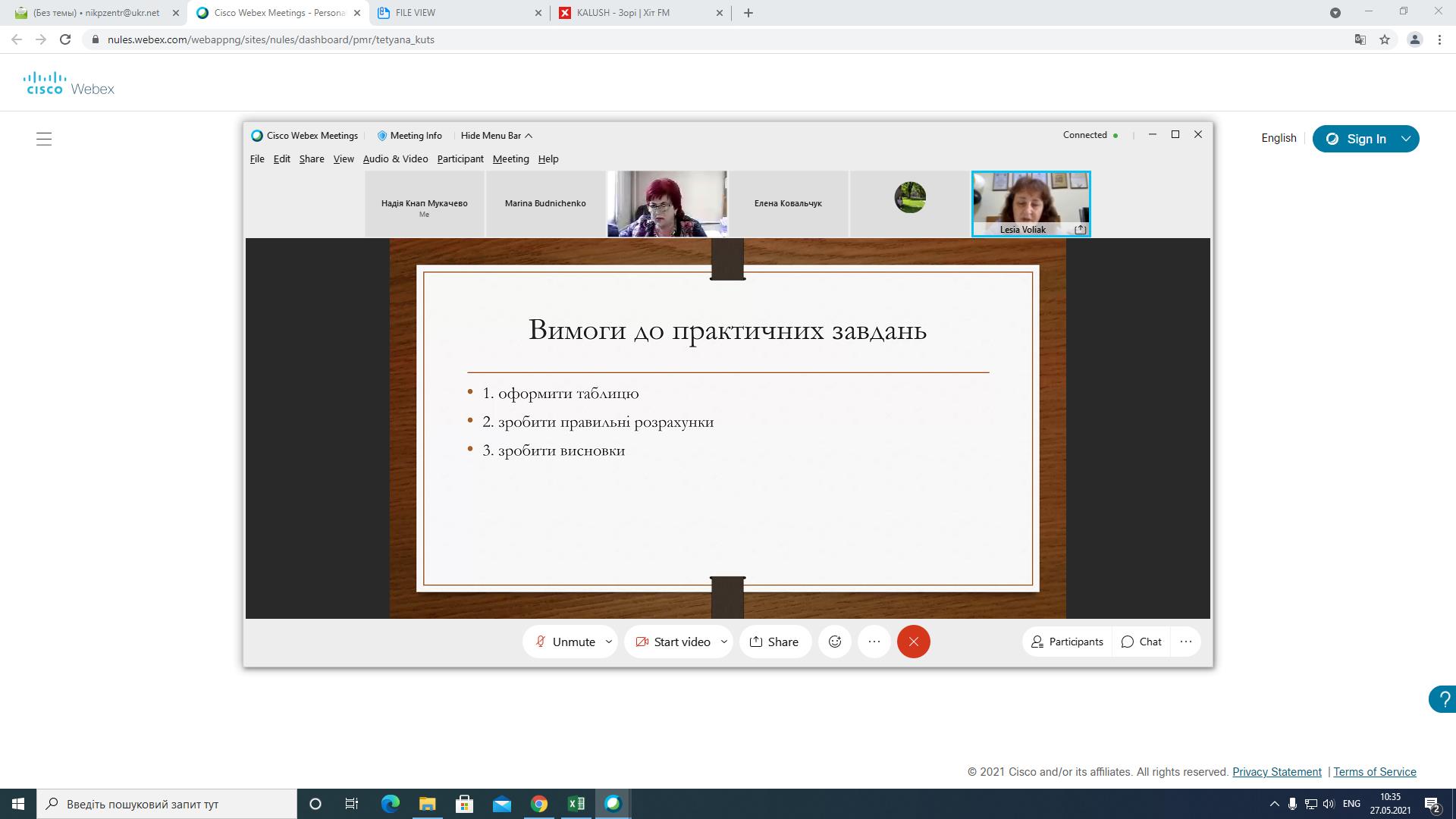
Task: Open the Privacy Statement link
Action: point(1277,772)
